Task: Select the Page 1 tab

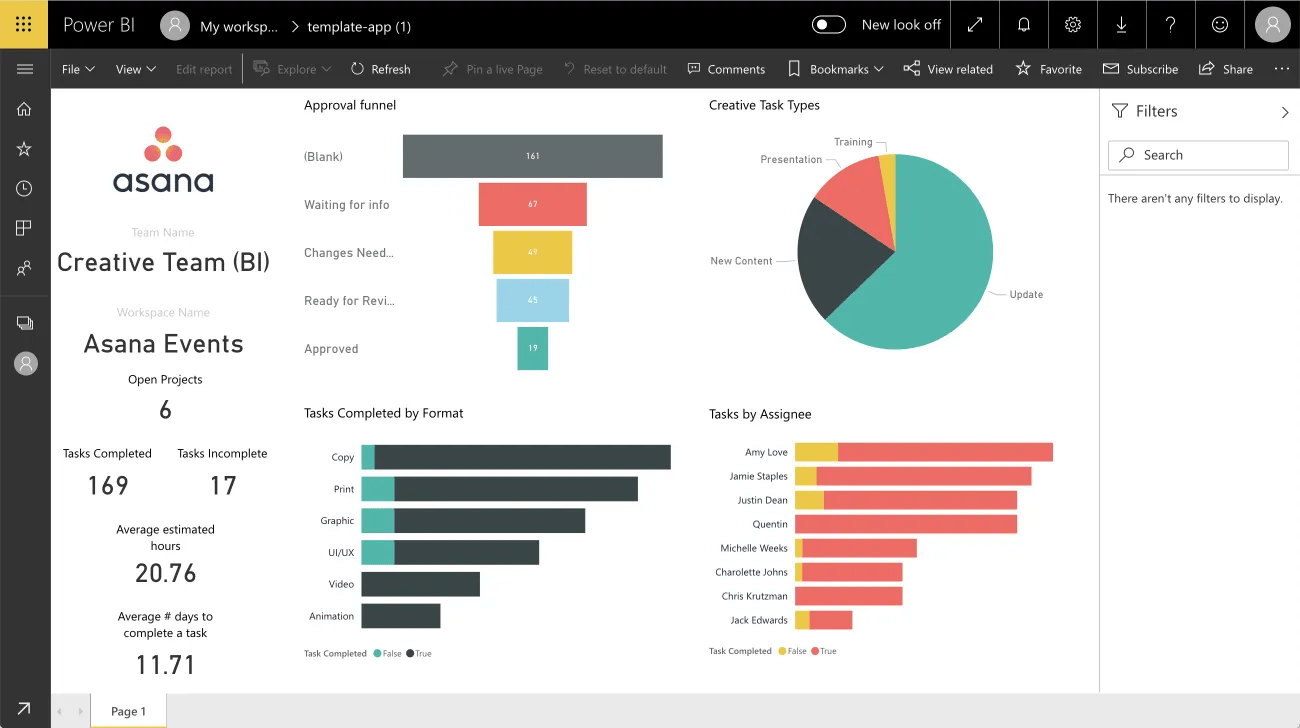Action: pyautogui.click(x=128, y=711)
